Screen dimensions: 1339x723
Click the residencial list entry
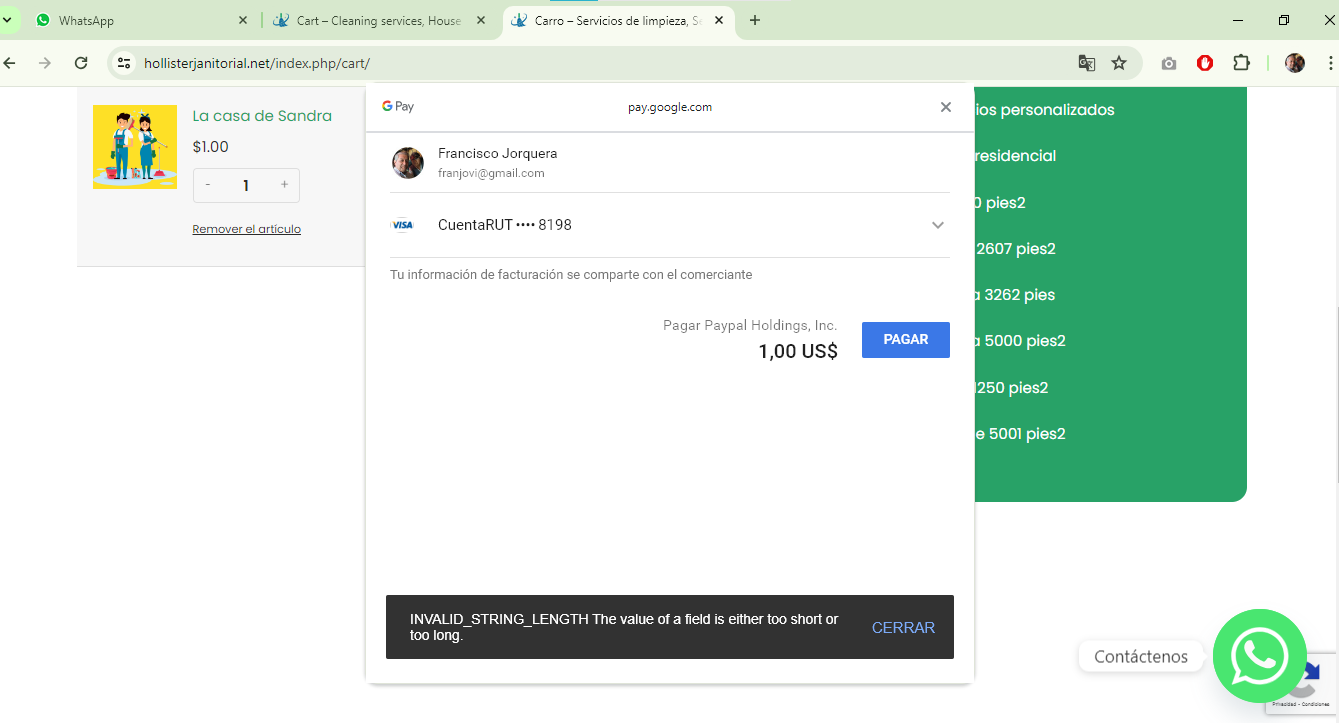point(1015,156)
